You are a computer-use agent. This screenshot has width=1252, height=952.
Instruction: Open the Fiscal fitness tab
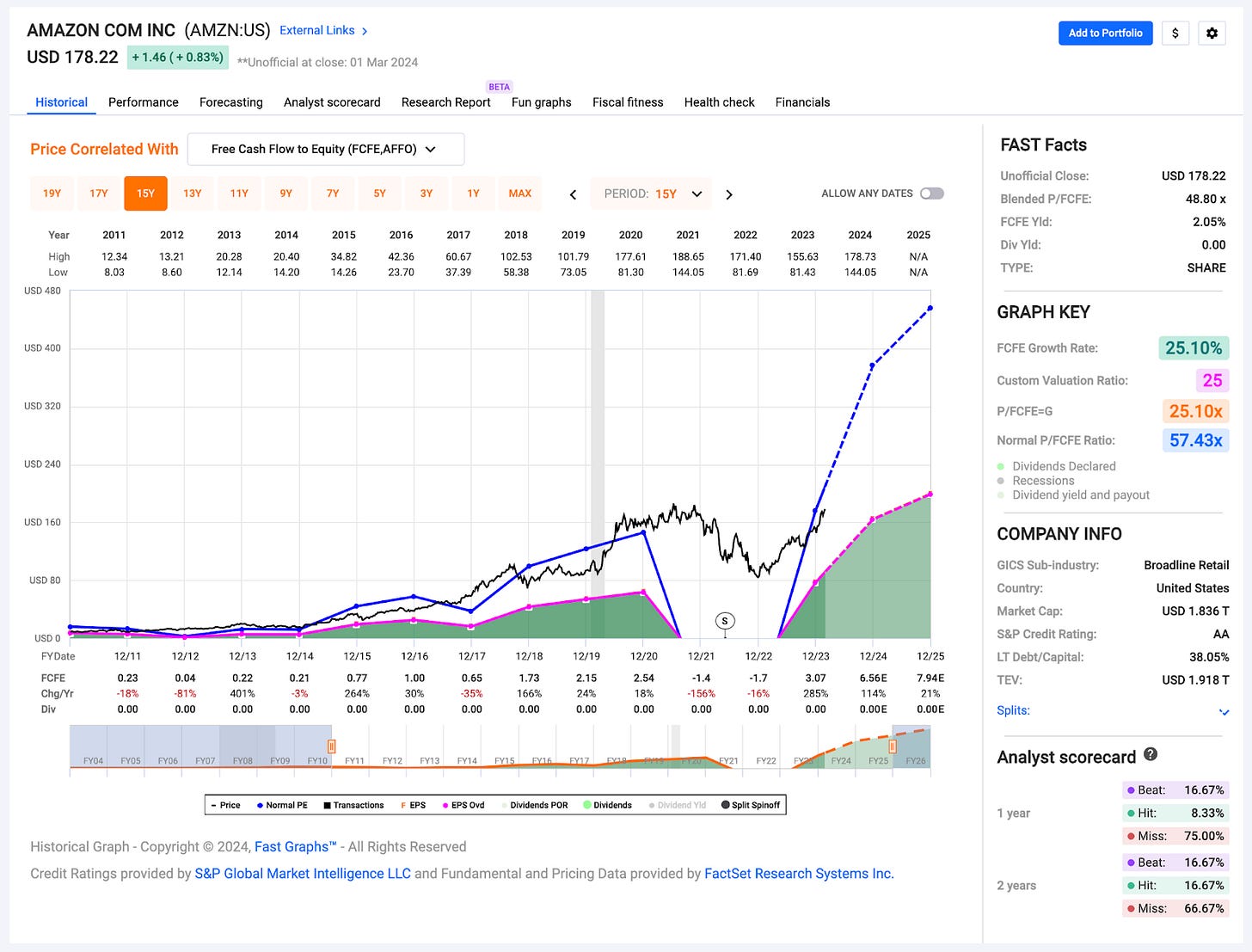pos(628,102)
